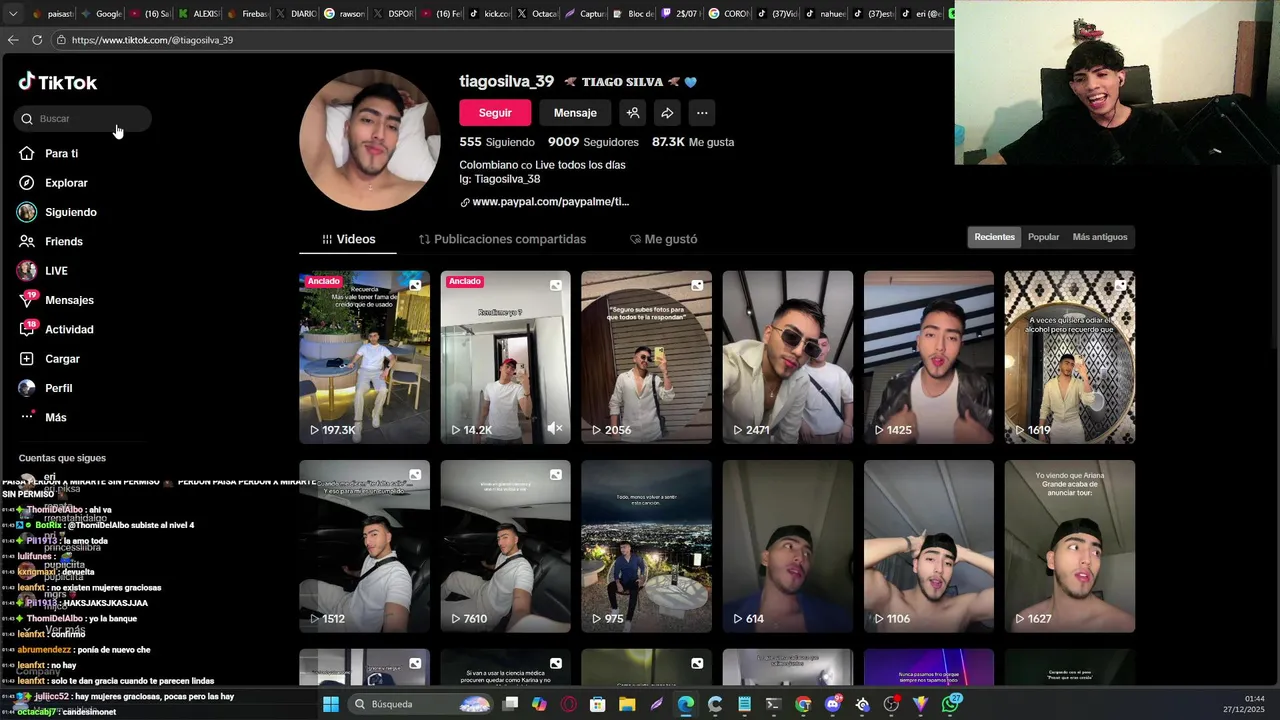Click the share arrow icon on profile
Image resolution: width=1280 pixels, height=720 pixels.
(x=667, y=113)
